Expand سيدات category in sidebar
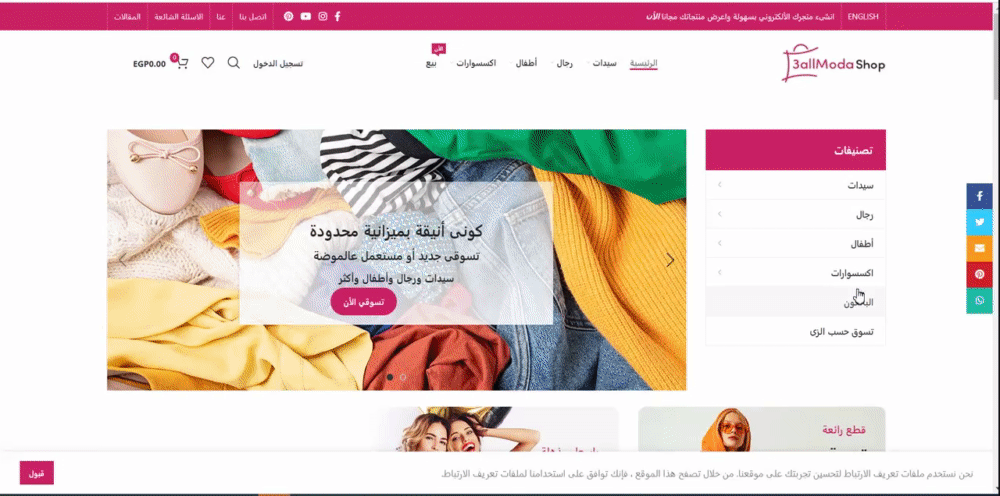Viewport: 1000px width, 496px height. click(795, 186)
